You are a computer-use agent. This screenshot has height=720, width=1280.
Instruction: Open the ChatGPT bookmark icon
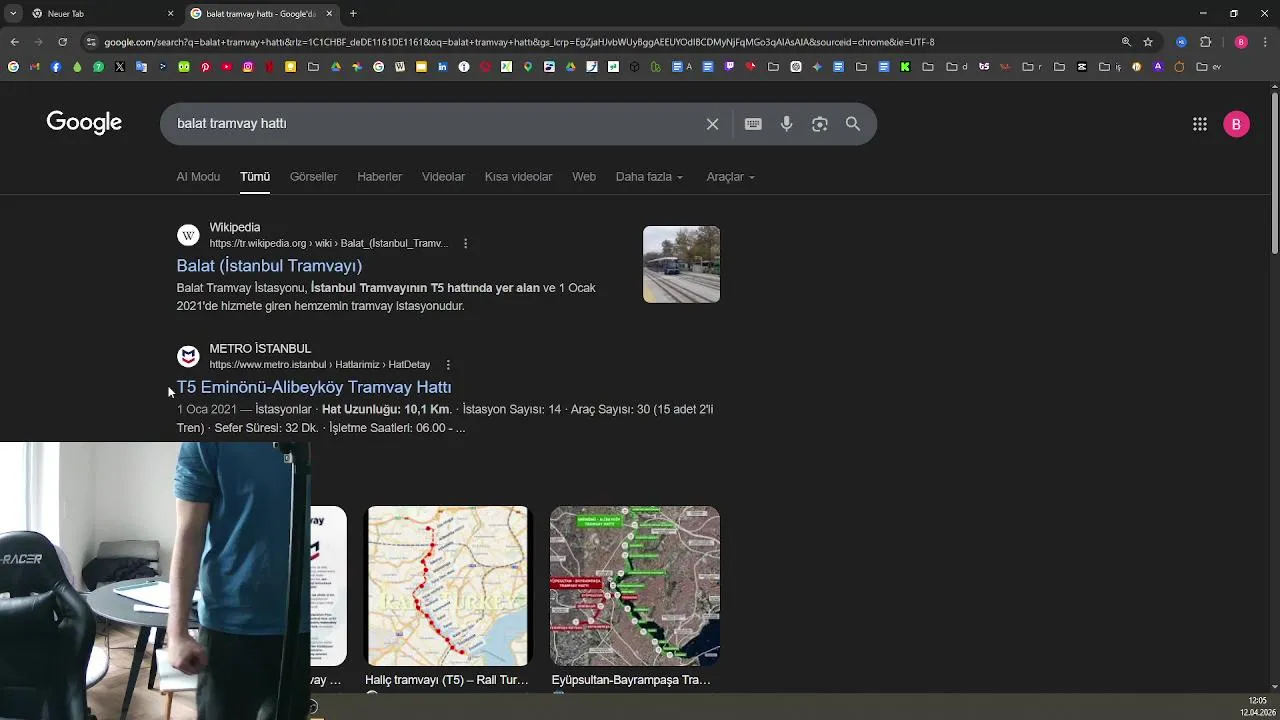(x=796, y=67)
